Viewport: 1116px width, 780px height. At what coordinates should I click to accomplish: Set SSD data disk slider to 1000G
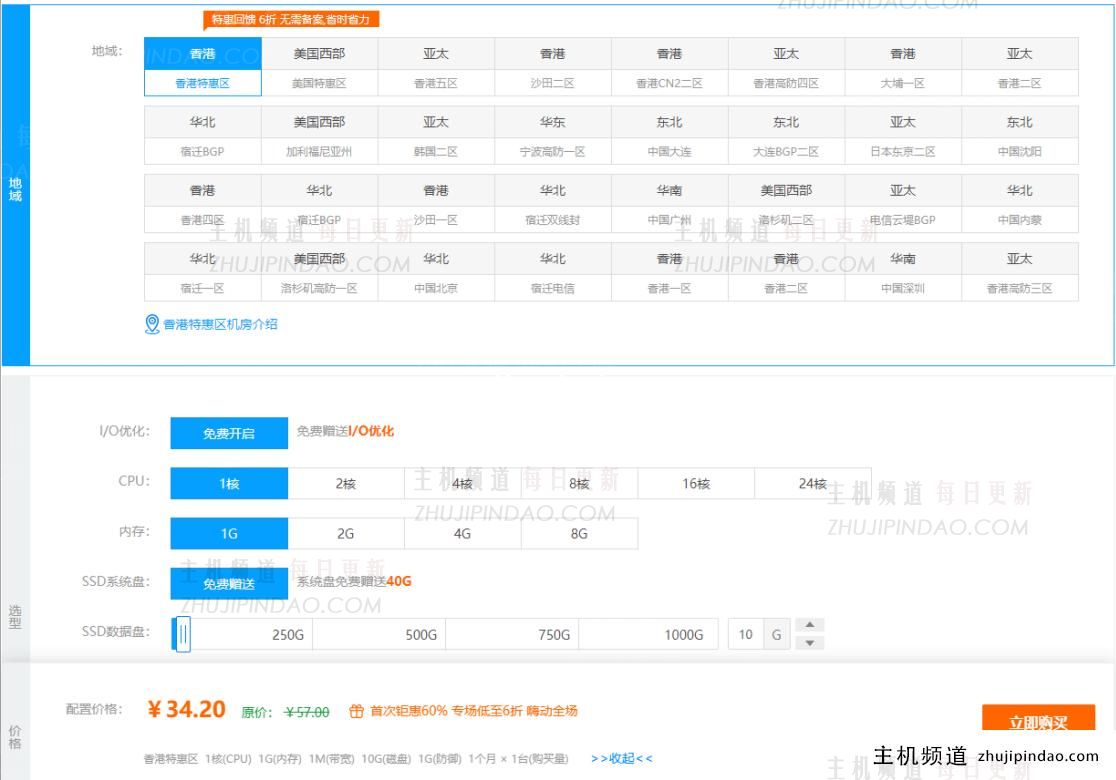(x=683, y=634)
